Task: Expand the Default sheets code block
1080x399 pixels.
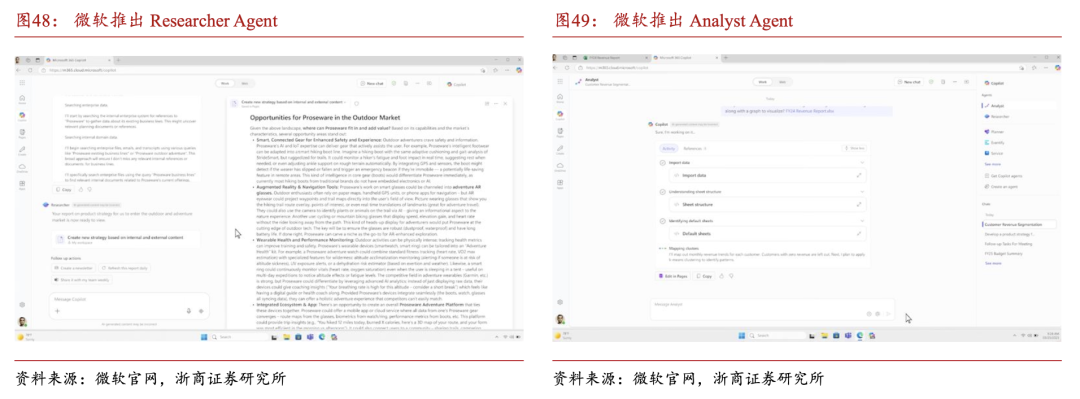Action: [x=859, y=234]
